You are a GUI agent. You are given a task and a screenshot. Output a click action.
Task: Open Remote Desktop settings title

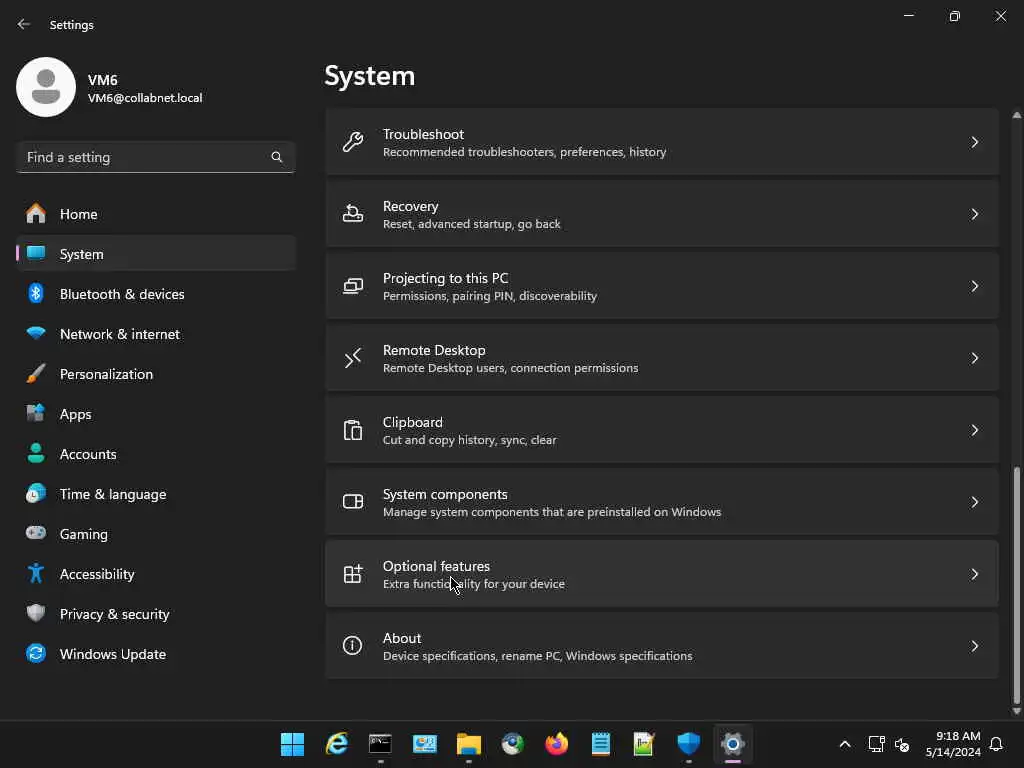coord(434,350)
